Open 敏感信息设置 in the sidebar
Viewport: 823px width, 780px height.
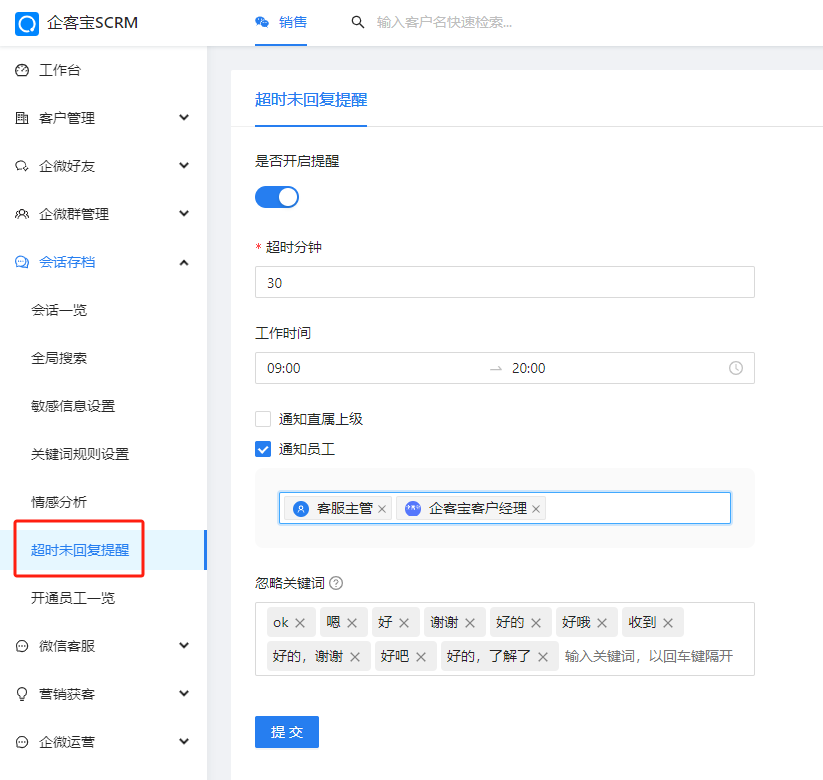73,406
